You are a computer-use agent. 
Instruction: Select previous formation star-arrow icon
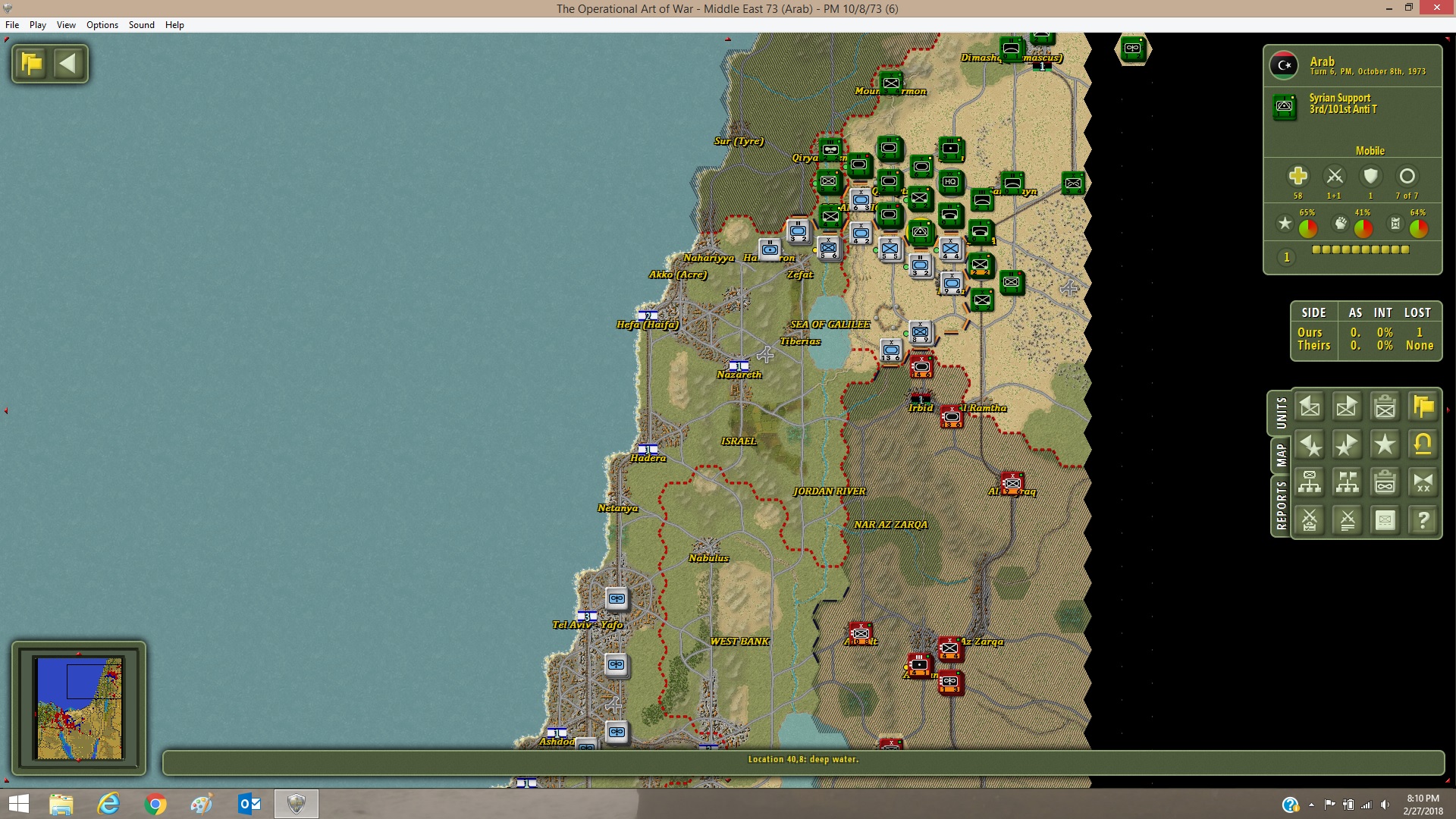point(1310,445)
